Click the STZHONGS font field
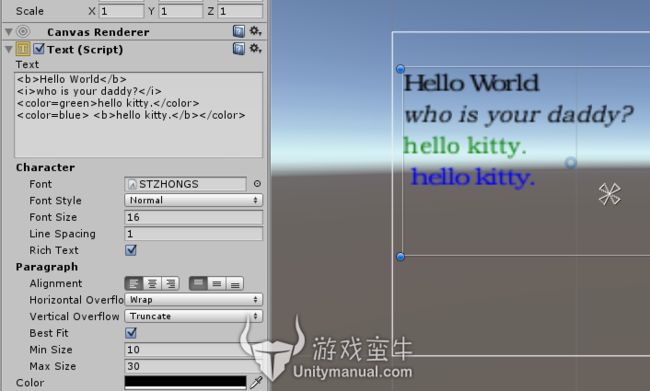This screenshot has width=650, height=391. [186, 184]
